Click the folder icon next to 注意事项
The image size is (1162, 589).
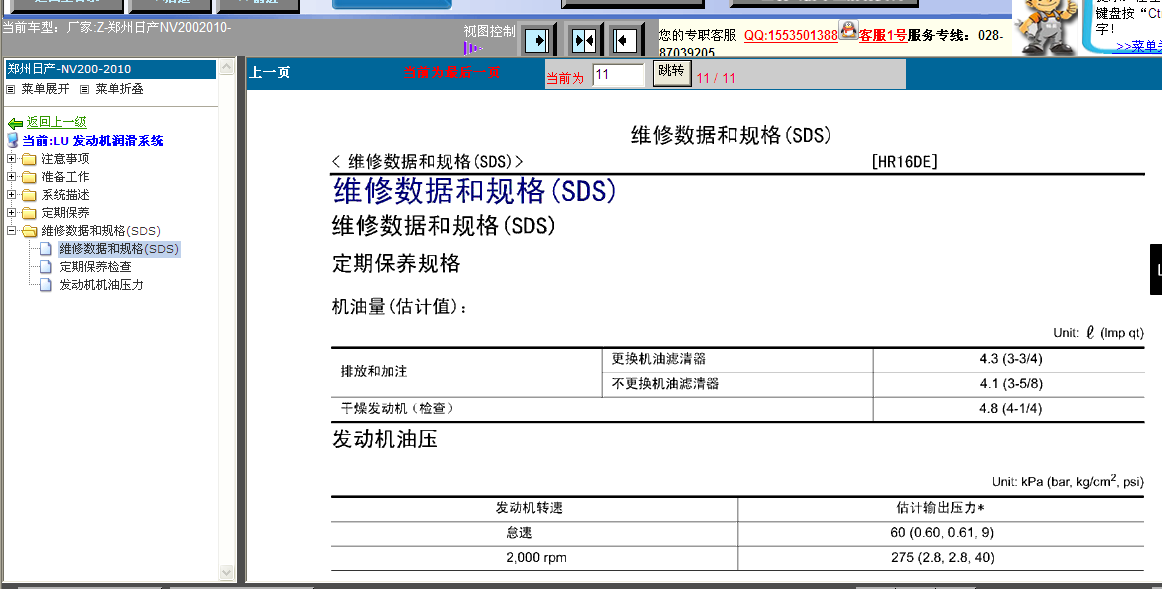(x=29, y=159)
